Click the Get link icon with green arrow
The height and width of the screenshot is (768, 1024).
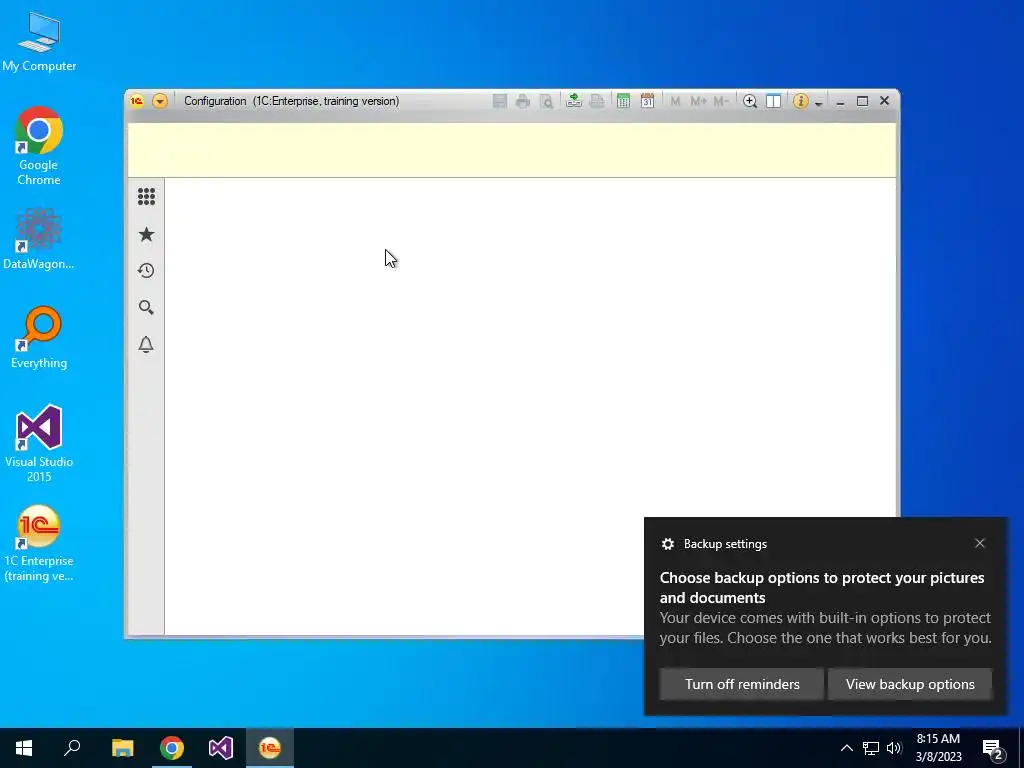click(x=573, y=101)
